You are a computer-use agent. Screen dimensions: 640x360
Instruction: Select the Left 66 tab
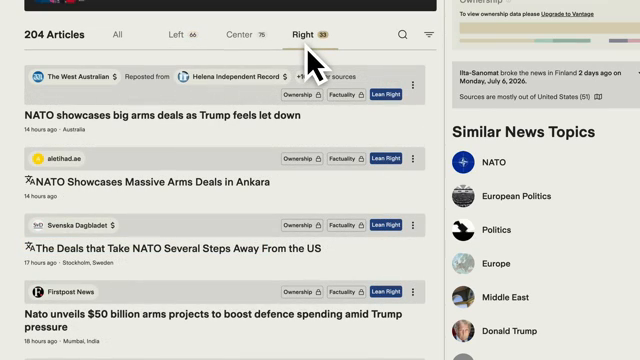(182, 35)
